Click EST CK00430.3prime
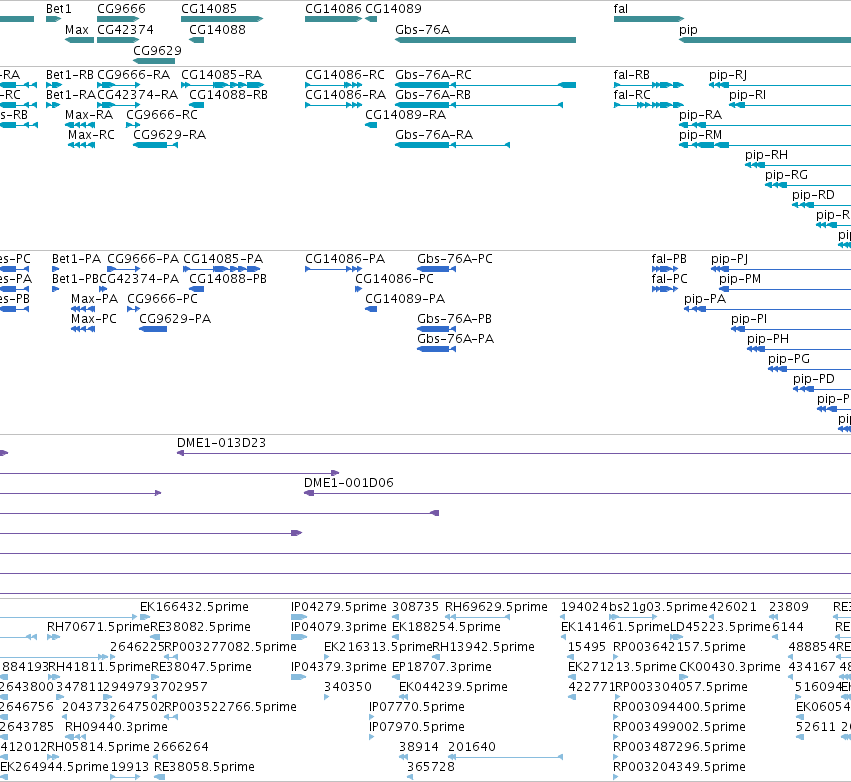The height and width of the screenshot is (782, 851). point(729,666)
